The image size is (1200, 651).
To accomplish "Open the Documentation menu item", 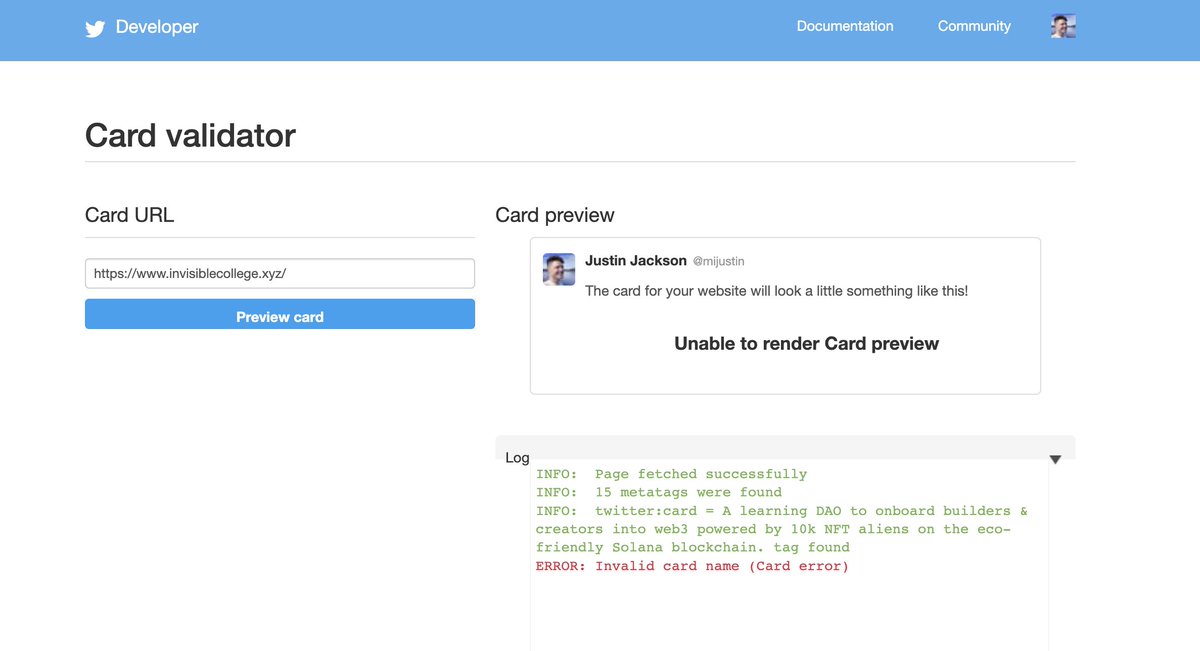I will click(845, 26).
